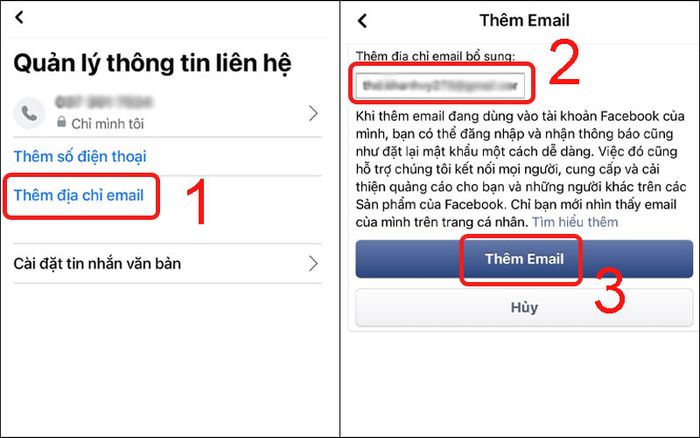The width and height of the screenshot is (700, 438).
Task: Tap the phone handset icon
Action: point(29,113)
